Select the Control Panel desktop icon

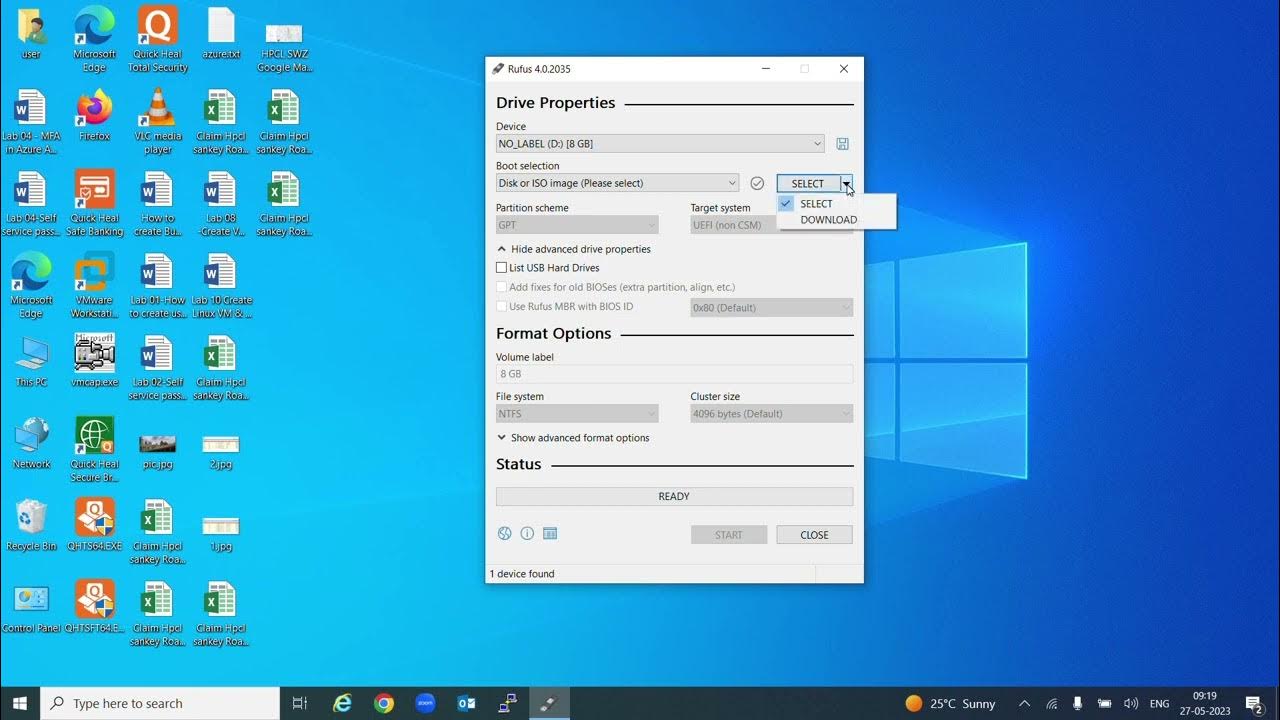pos(31,608)
